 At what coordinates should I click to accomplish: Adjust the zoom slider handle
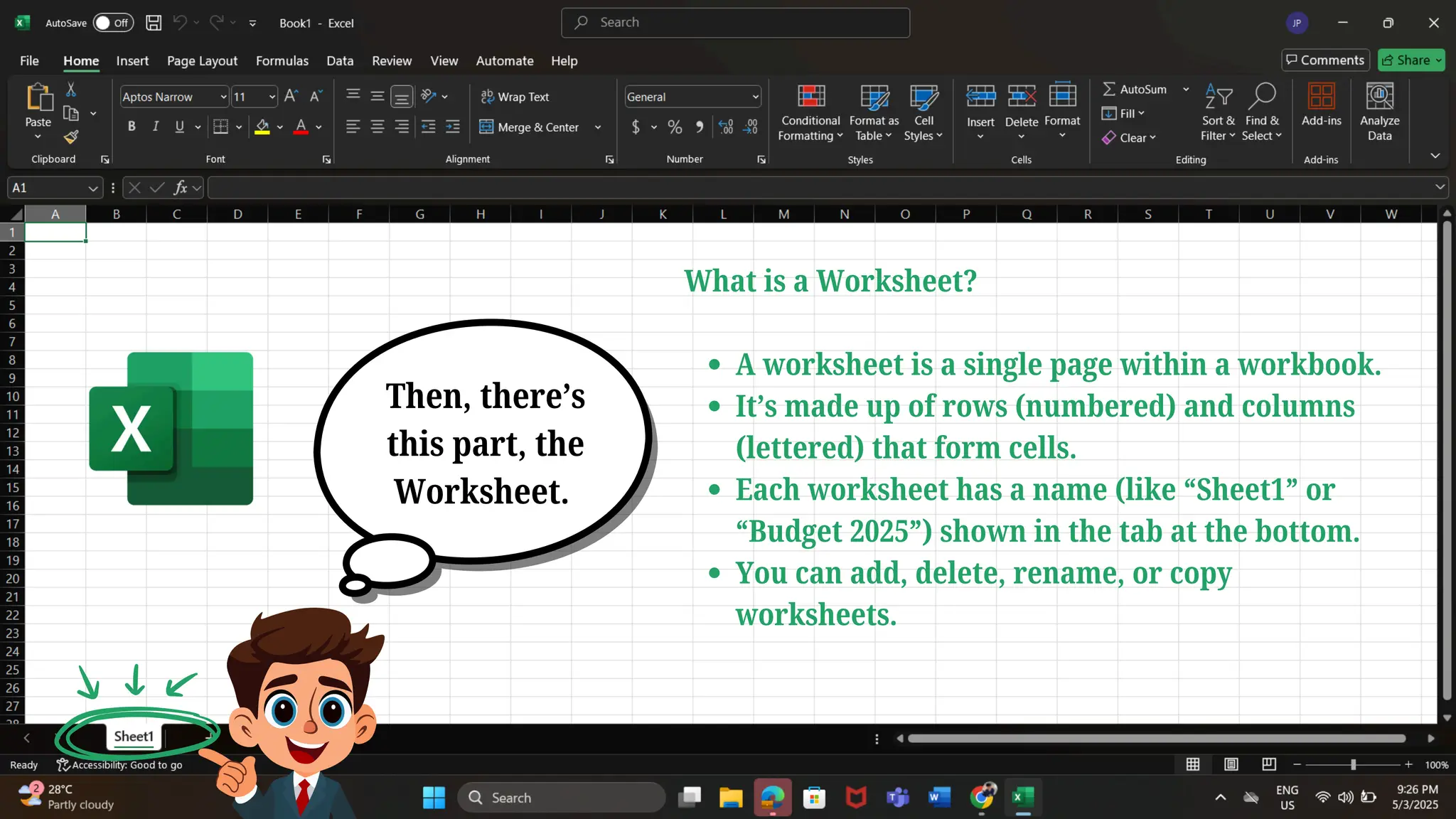(x=1353, y=764)
